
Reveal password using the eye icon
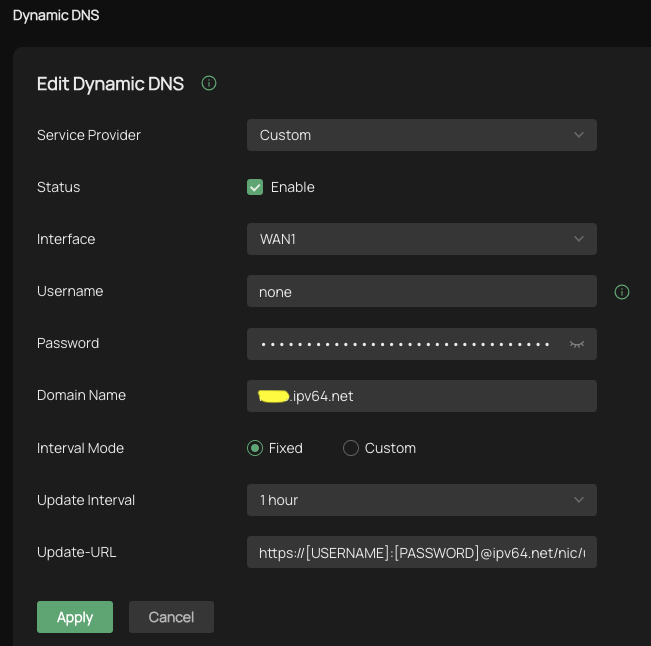(576, 344)
